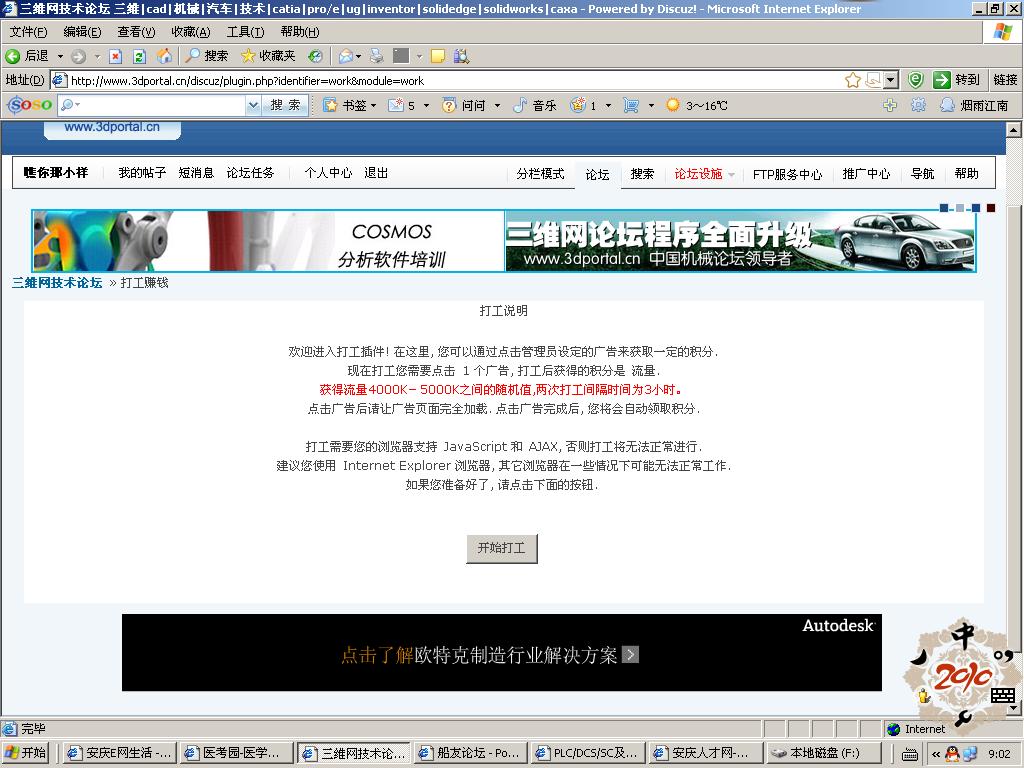The height and width of the screenshot is (768, 1024).
Task: Add favorite with star in address bar
Action: click(x=852, y=80)
